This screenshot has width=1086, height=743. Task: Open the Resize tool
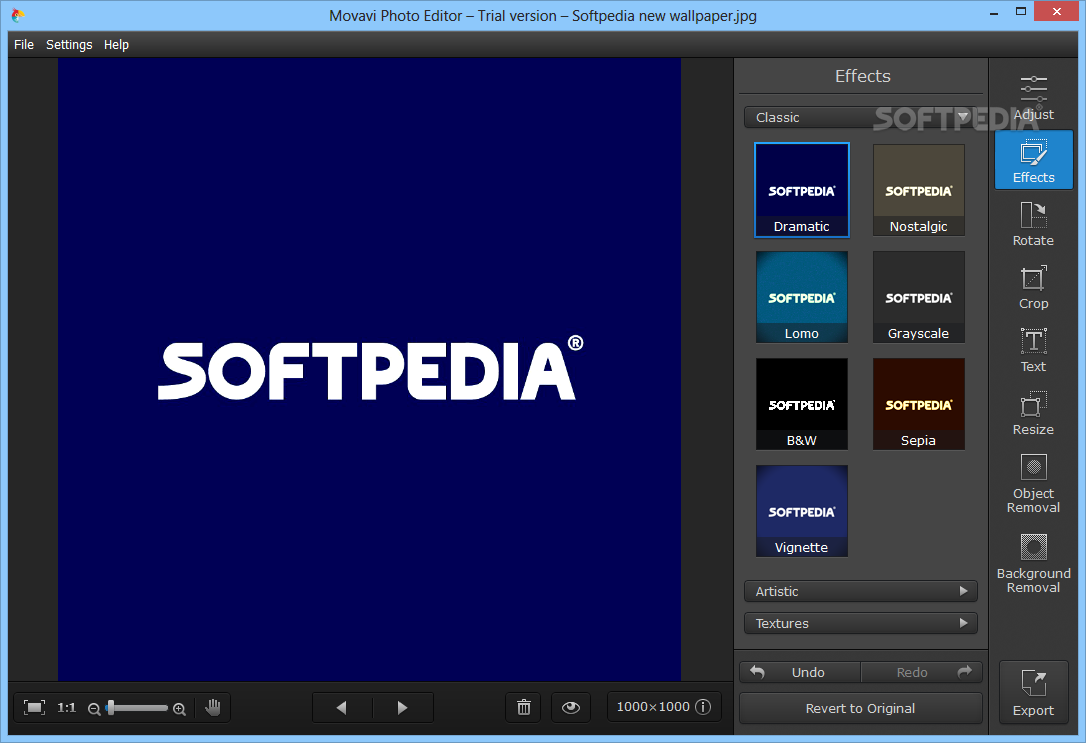pos(1033,413)
